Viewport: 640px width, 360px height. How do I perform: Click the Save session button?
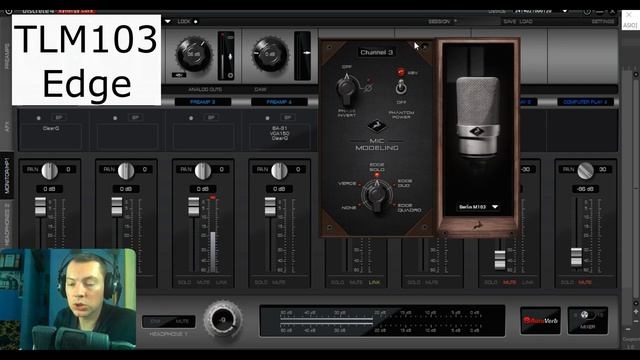tap(509, 21)
